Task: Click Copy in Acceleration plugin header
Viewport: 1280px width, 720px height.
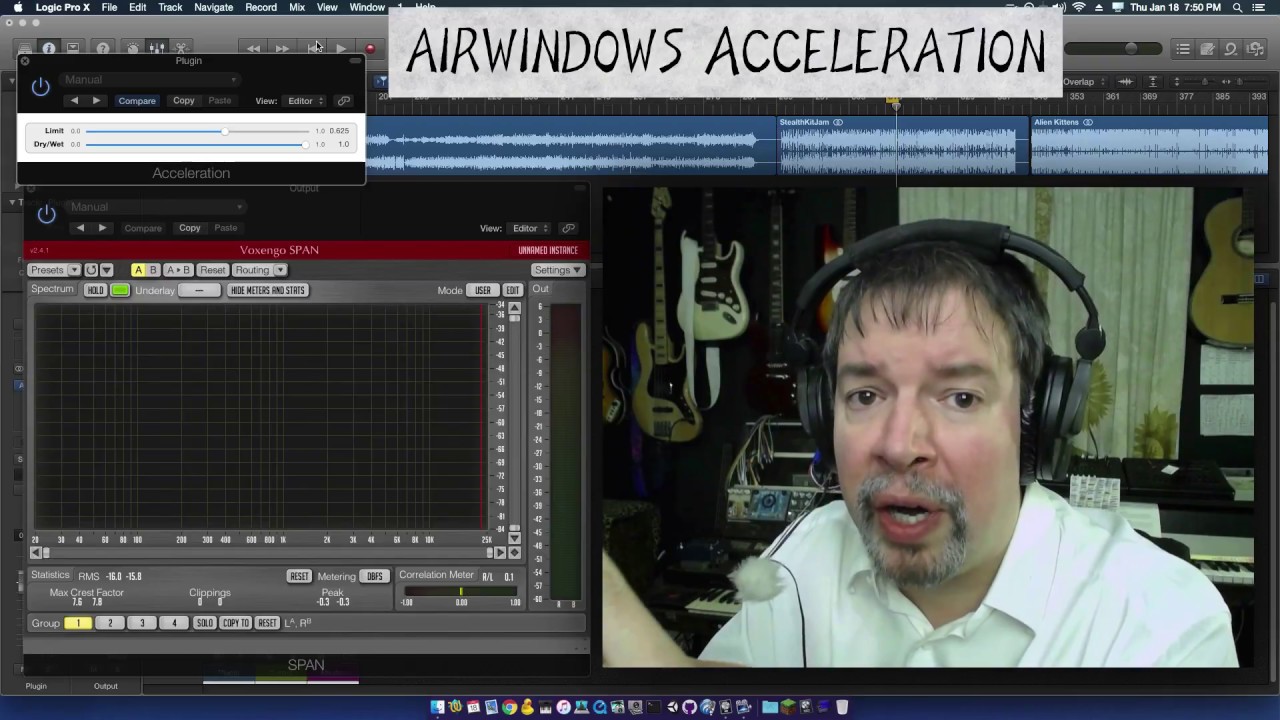Action: click(184, 101)
